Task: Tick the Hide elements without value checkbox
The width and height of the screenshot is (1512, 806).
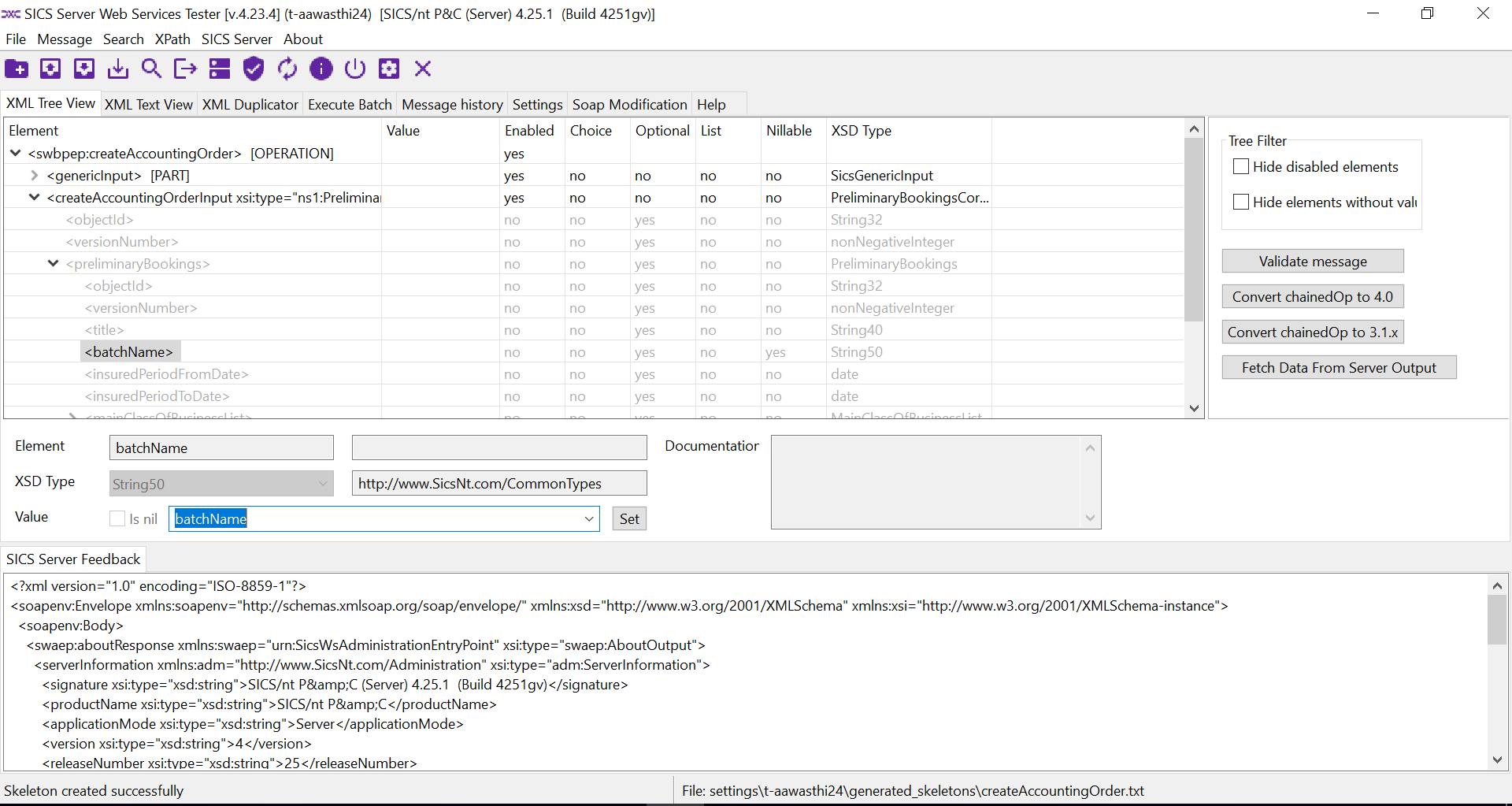Action: [1241, 202]
